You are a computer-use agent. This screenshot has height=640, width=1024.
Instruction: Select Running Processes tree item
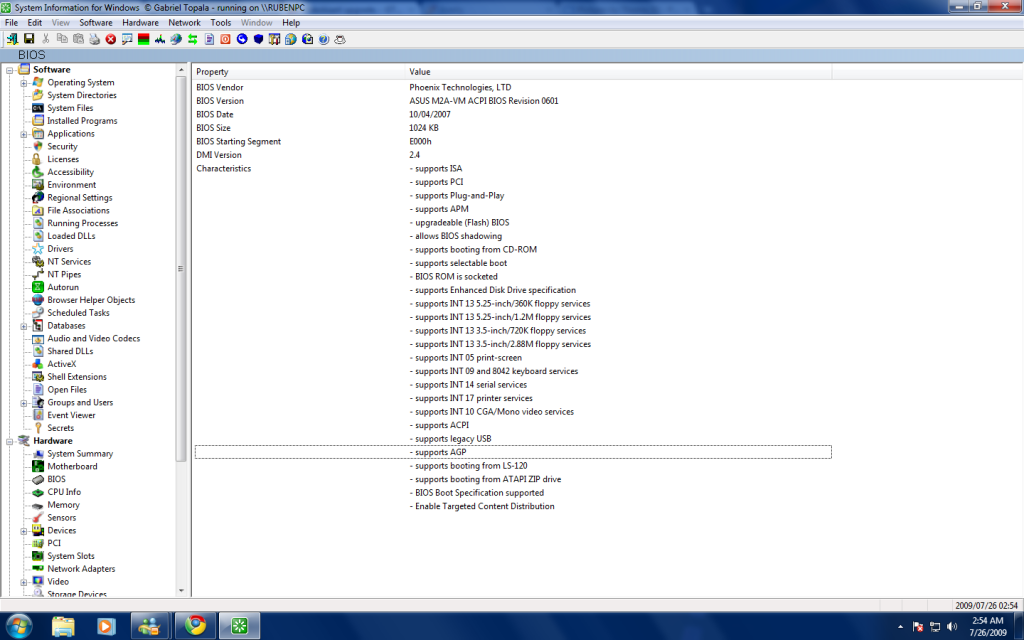tap(82, 223)
